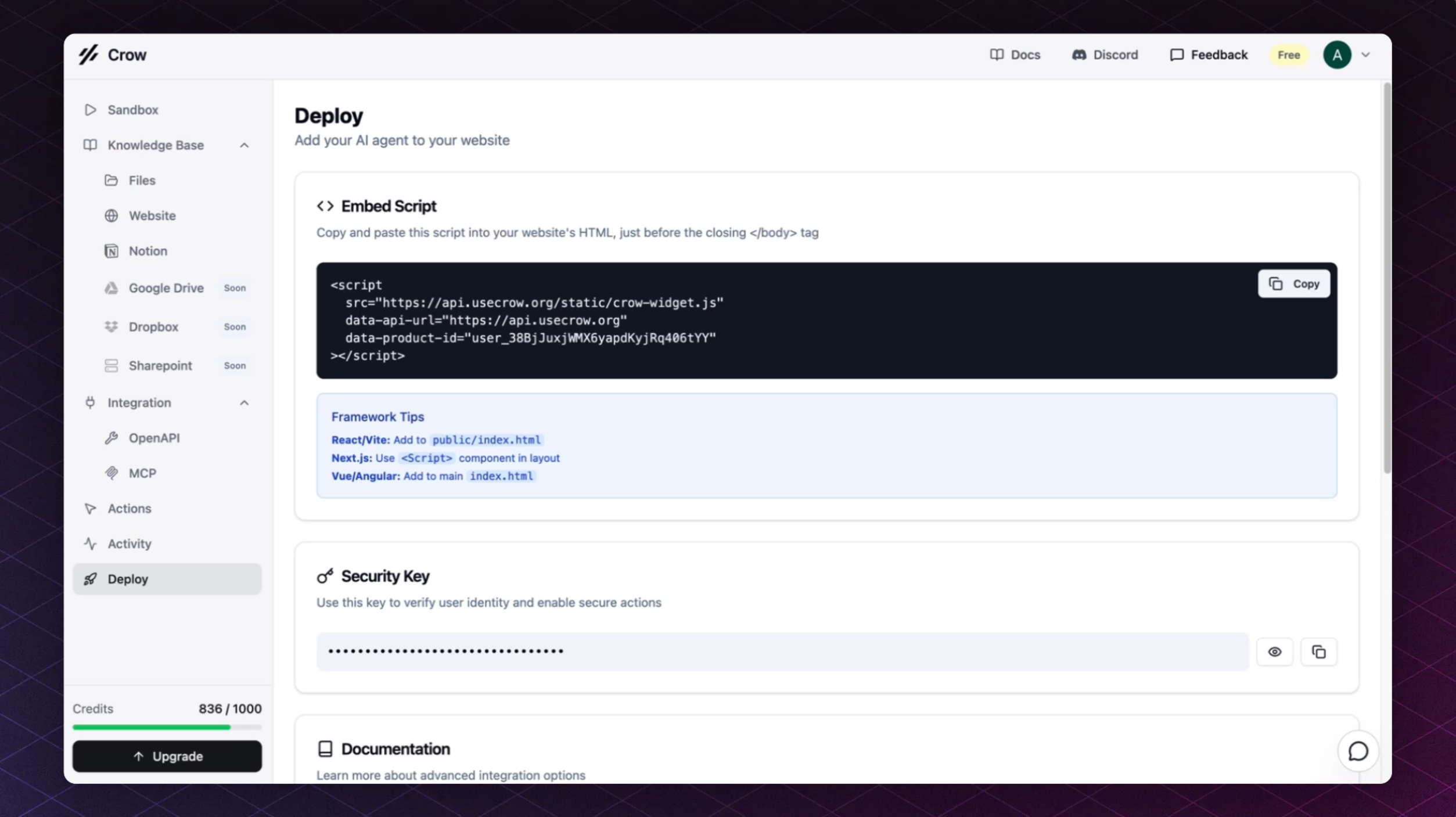This screenshot has height=817, width=1456.
Task: Go to the Activity page
Action: pyautogui.click(x=129, y=544)
